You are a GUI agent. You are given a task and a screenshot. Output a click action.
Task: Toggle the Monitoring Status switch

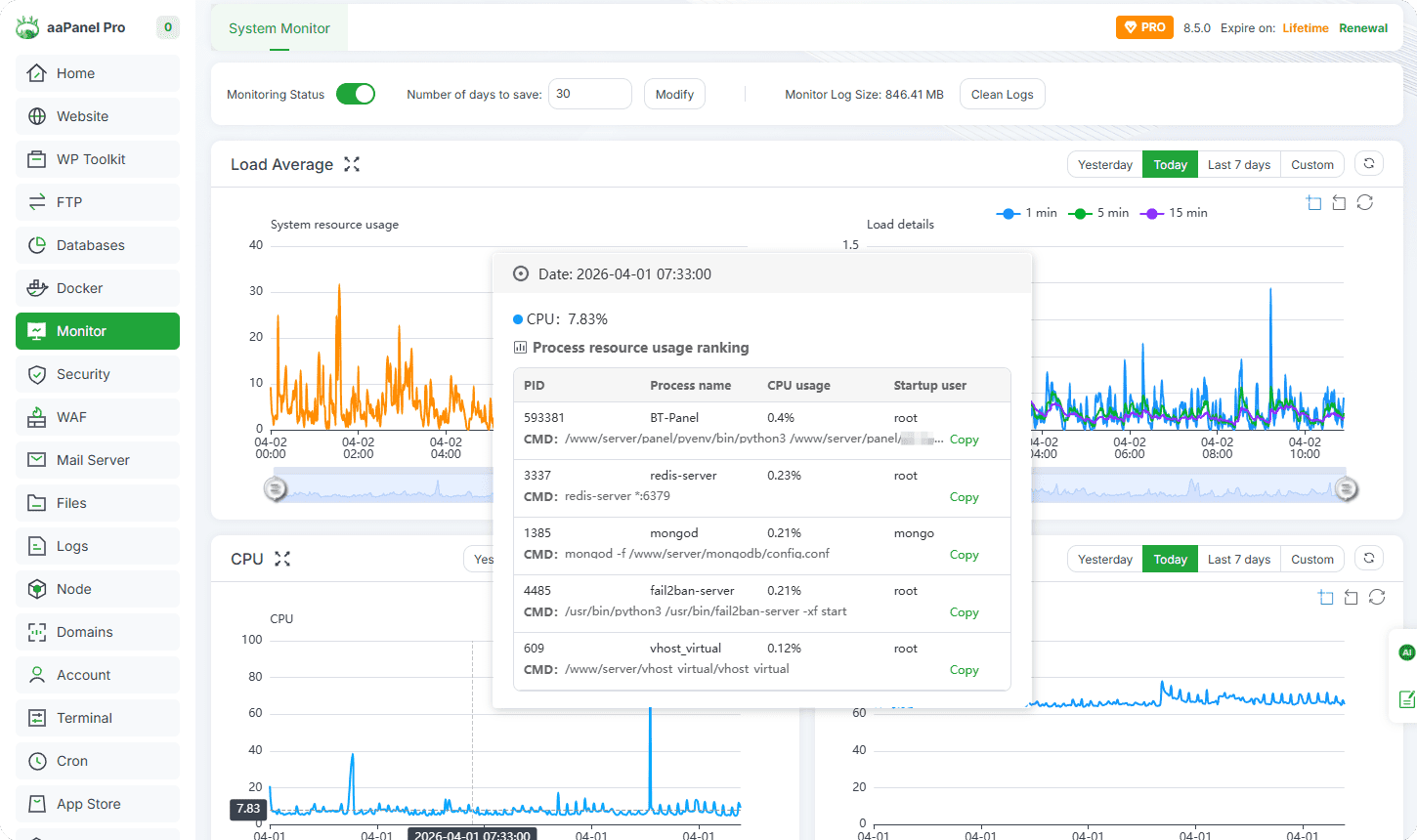(x=356, y=94)
